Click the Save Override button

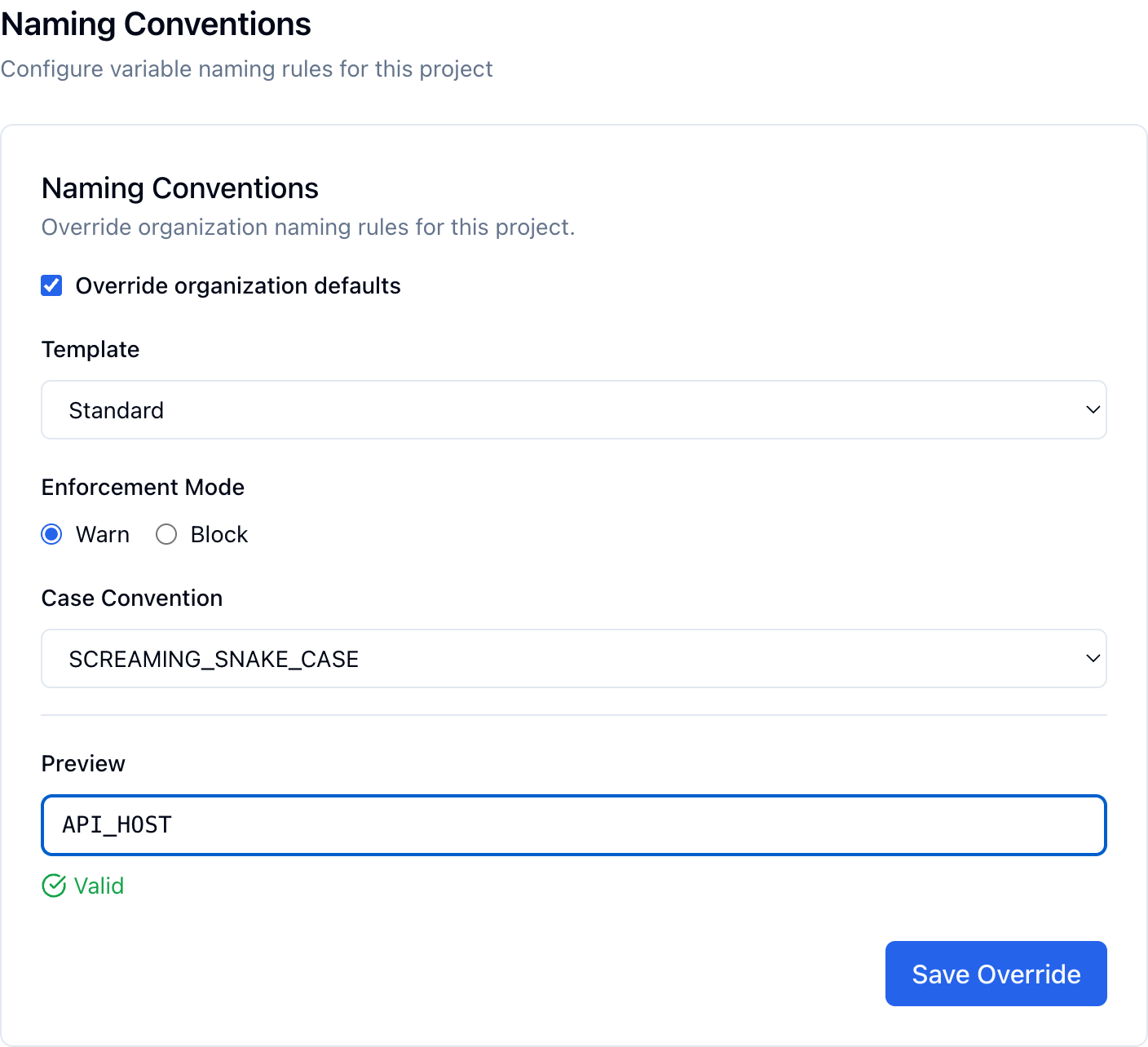click(996, 973)
